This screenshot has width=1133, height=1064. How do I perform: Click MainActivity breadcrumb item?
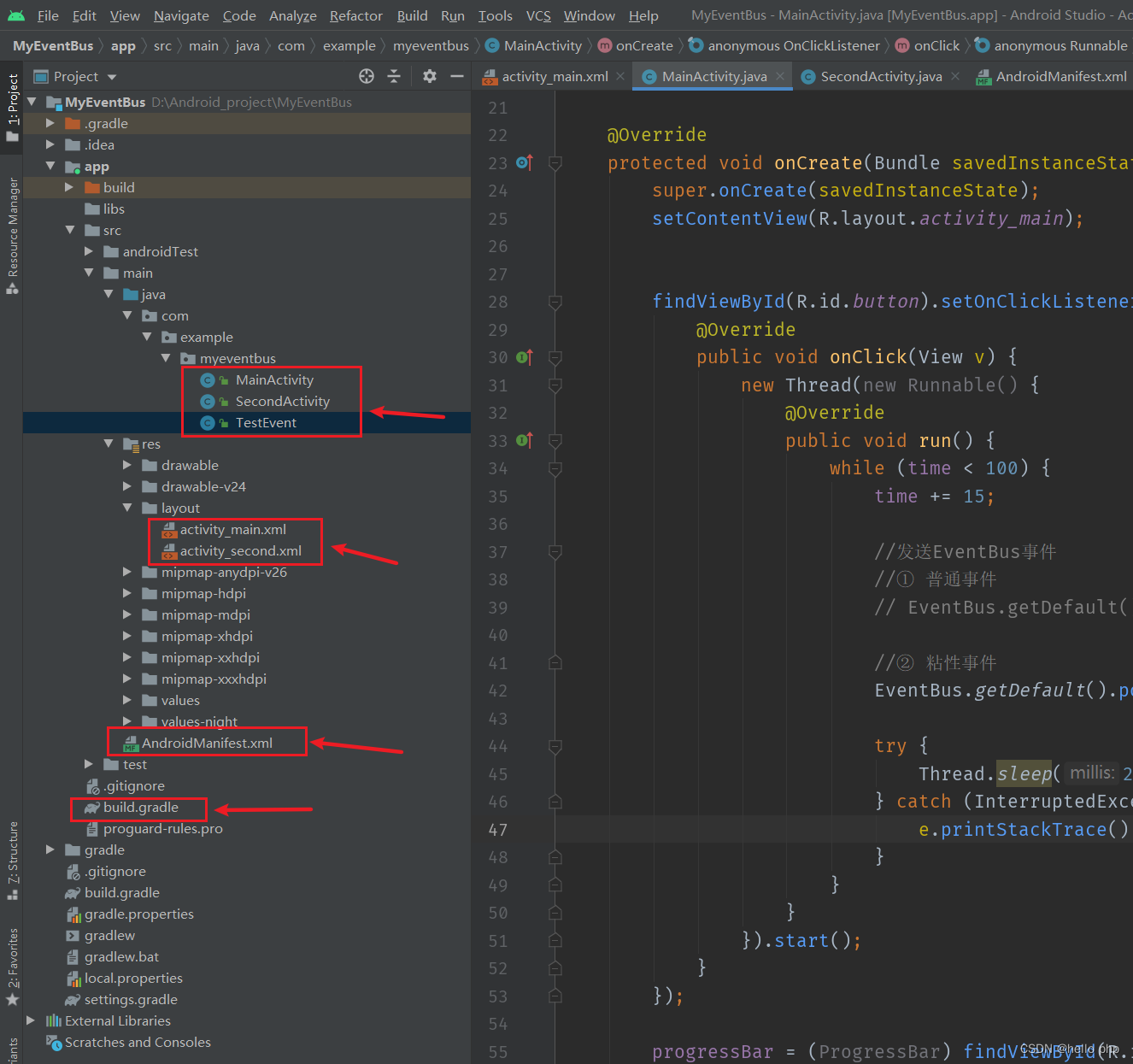coord(534,45)
